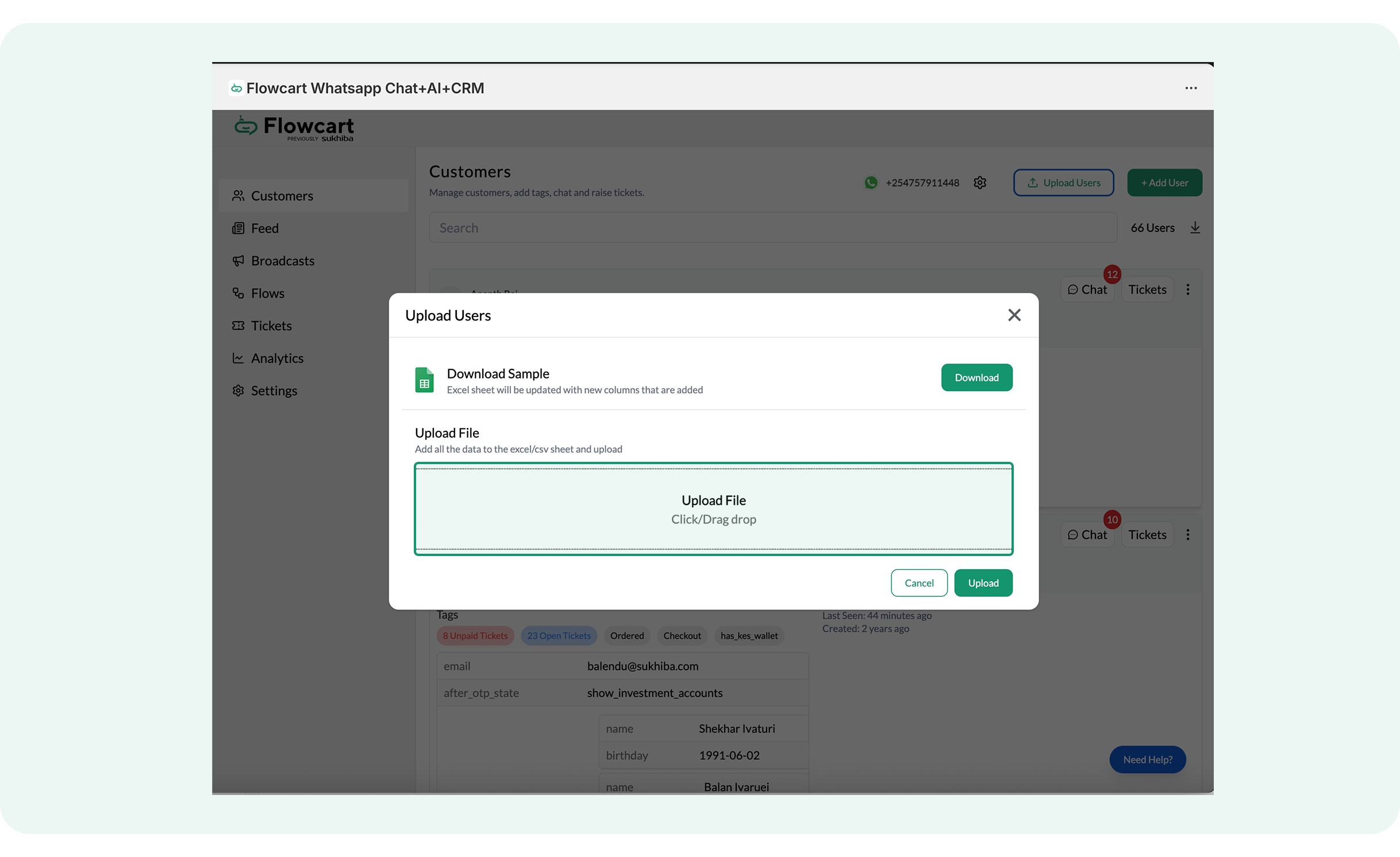The width and height of the screenshot is (1400, 857).
Task: Click the settings gear next to phone number
Action: [x=980, y=183]
